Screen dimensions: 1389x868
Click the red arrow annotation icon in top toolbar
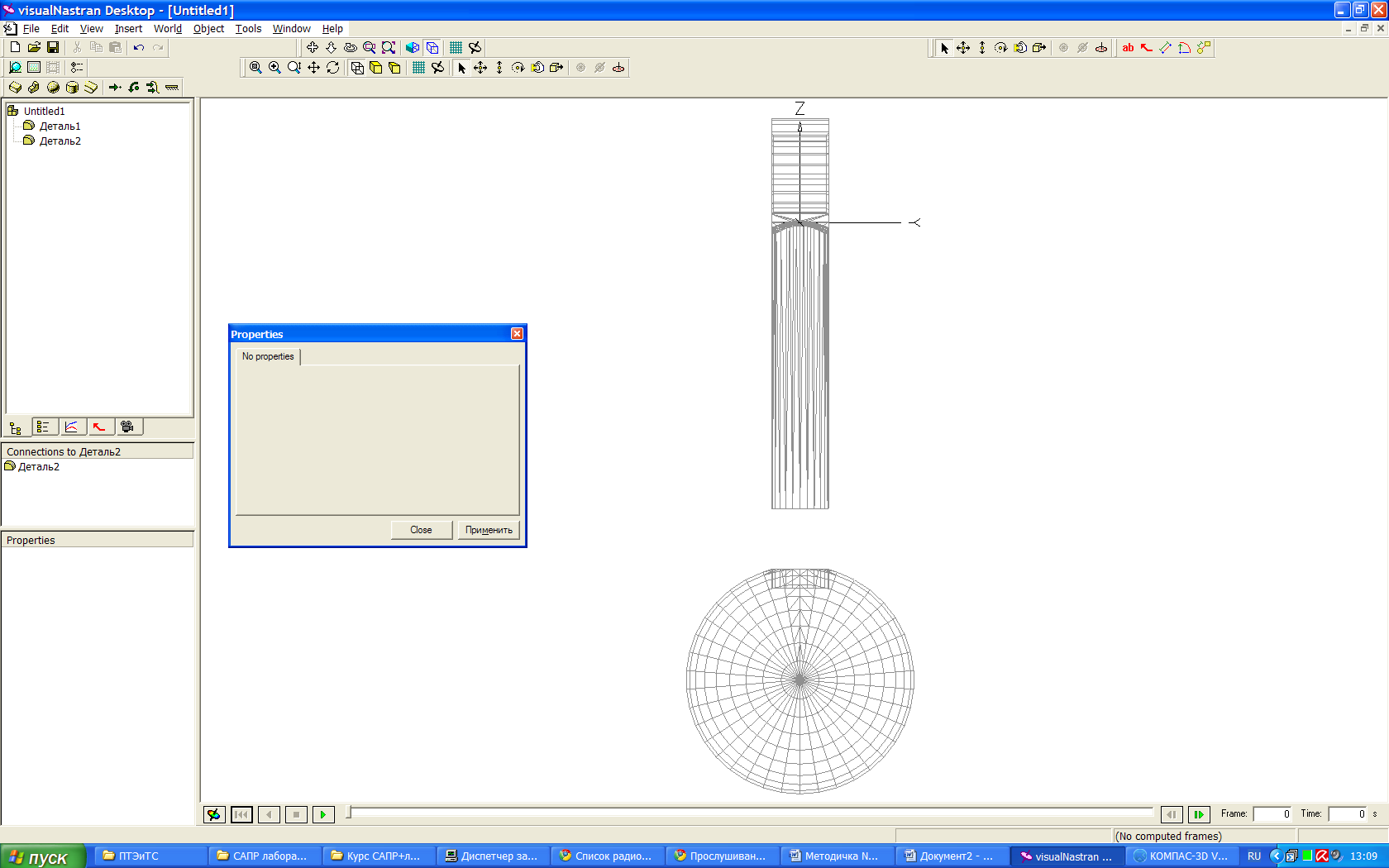pyautogui.click(x=1147, y=48)
